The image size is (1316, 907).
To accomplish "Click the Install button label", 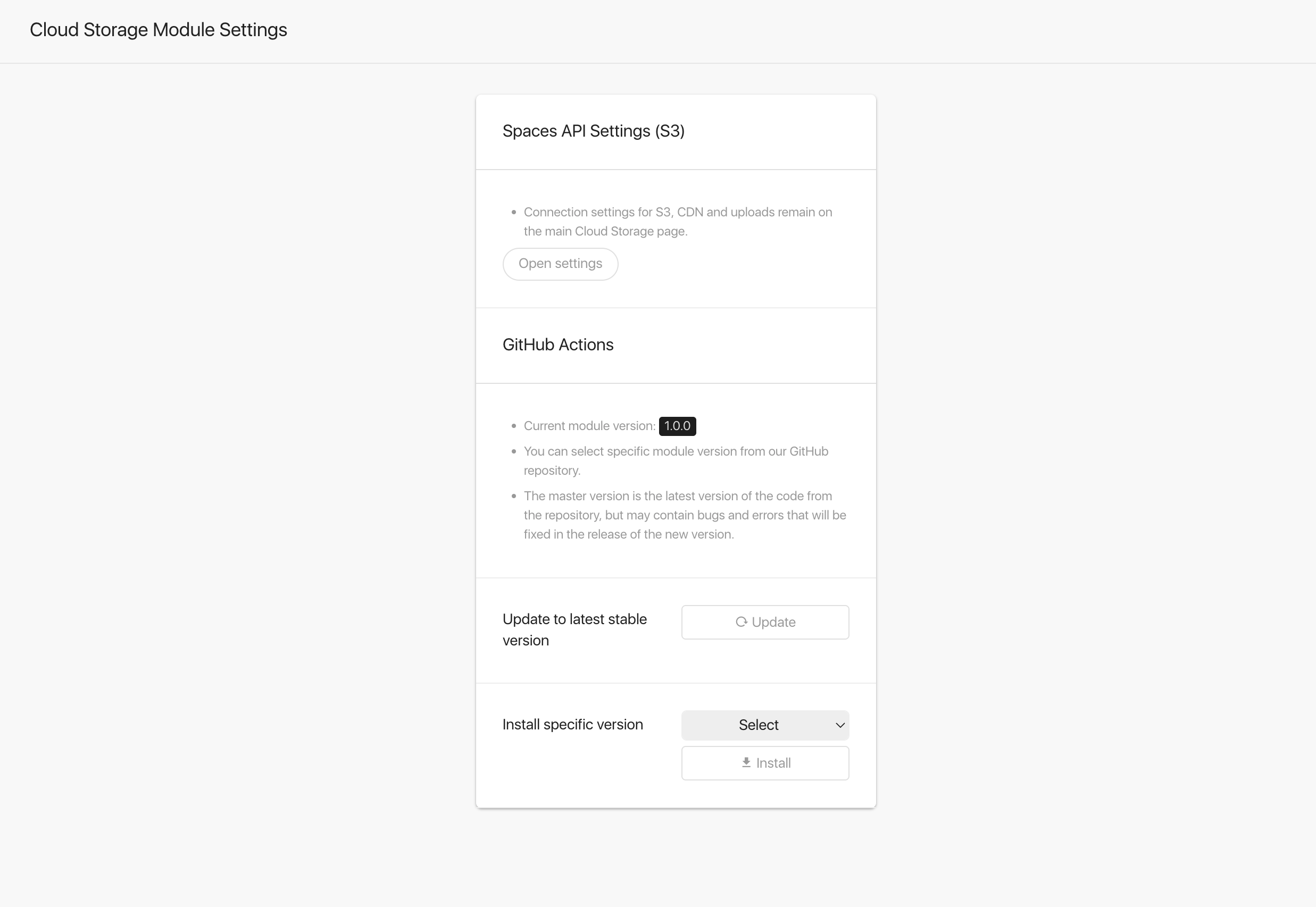I will point(773,762).
